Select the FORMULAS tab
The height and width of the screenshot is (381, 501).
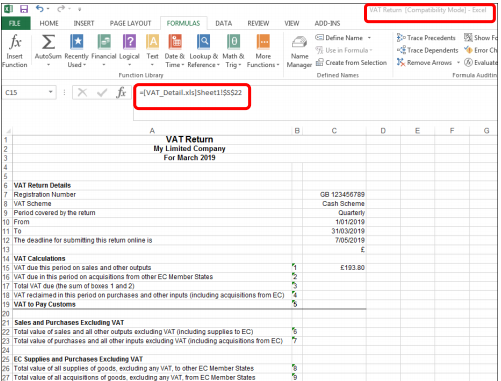183,23
